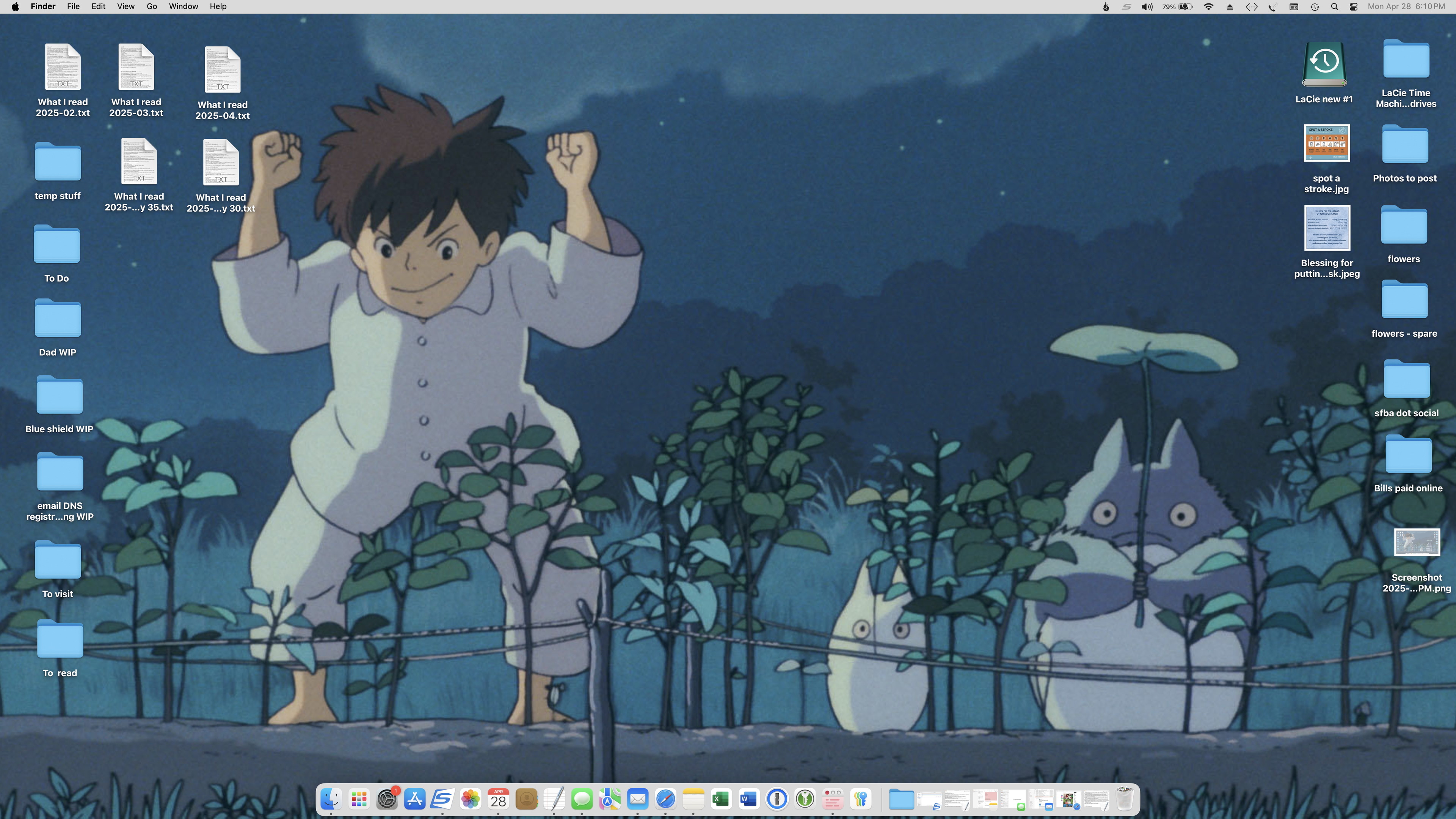Restore minimized ScanSnap window in Dock
This screenshot has width=1456, height=819.
929,800
